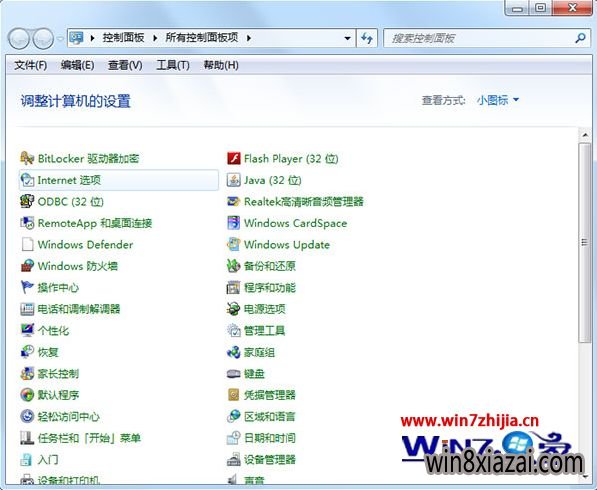
Task: Expand the arrow after 控制面板 breadcrumb
Action: tap(155, 38)
